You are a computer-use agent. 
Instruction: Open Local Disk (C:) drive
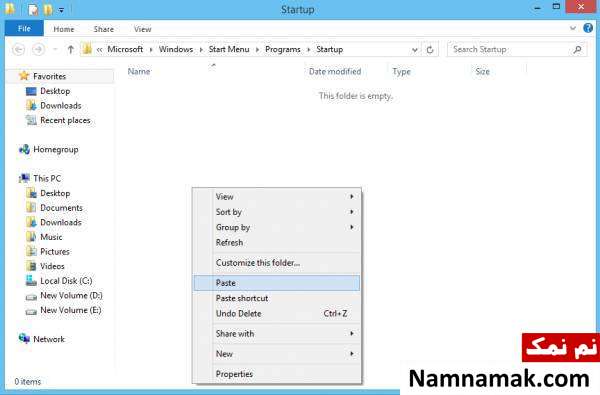pos(66,281)
